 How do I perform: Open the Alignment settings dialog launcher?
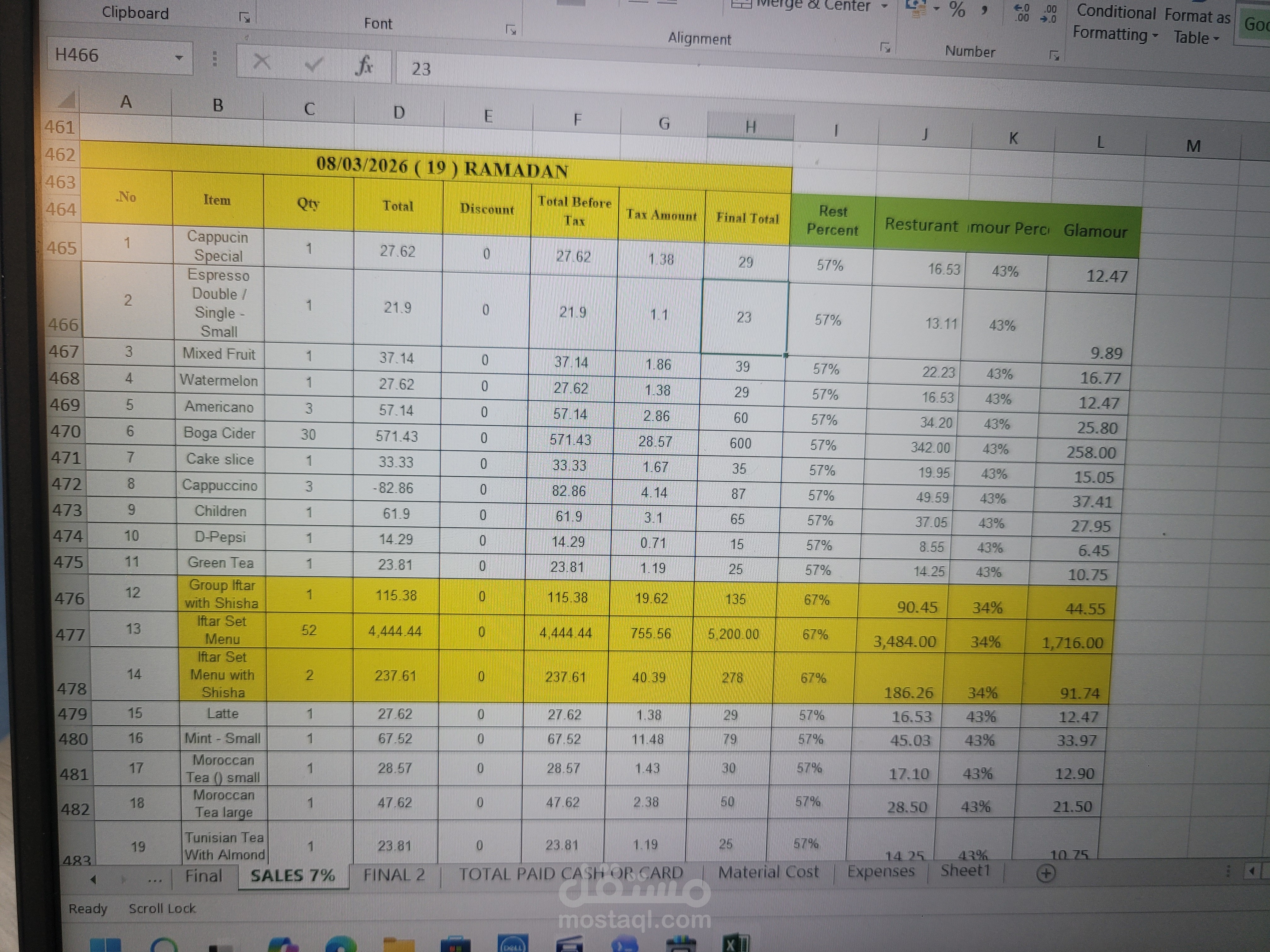885,48
